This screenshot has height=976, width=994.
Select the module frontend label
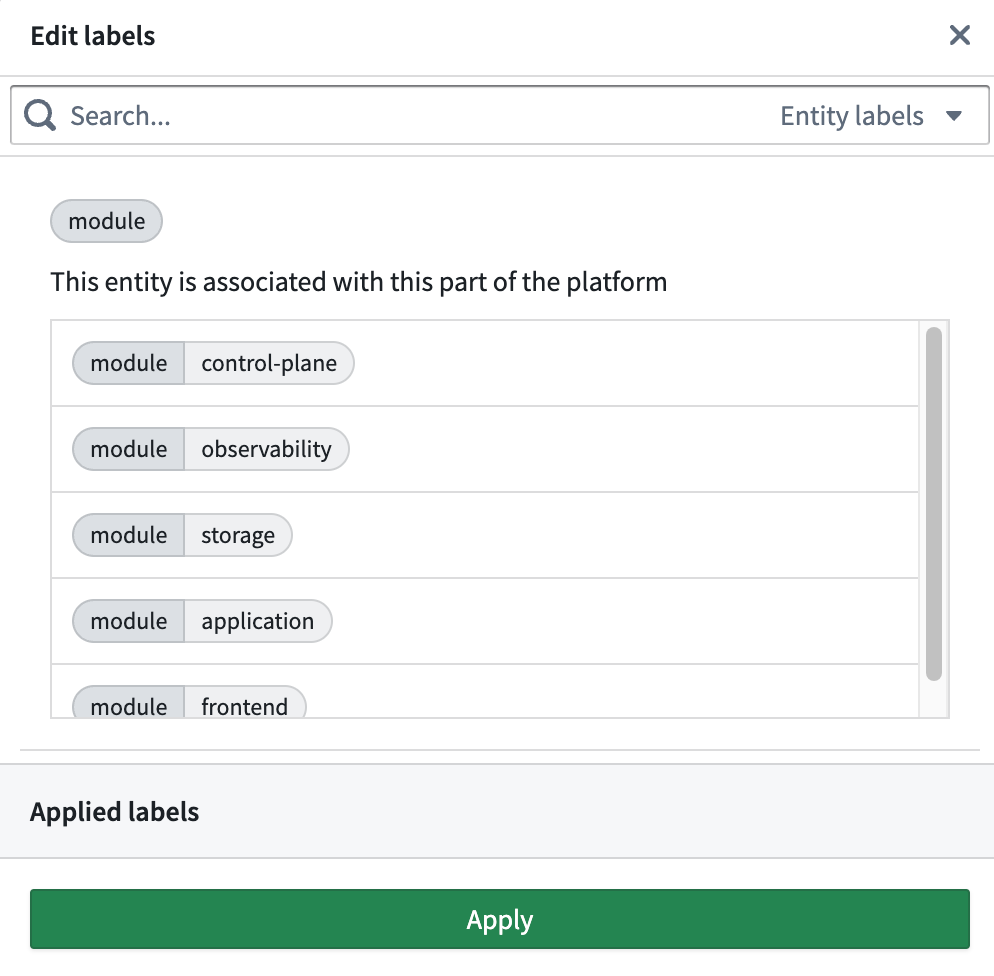pos(189,702)
